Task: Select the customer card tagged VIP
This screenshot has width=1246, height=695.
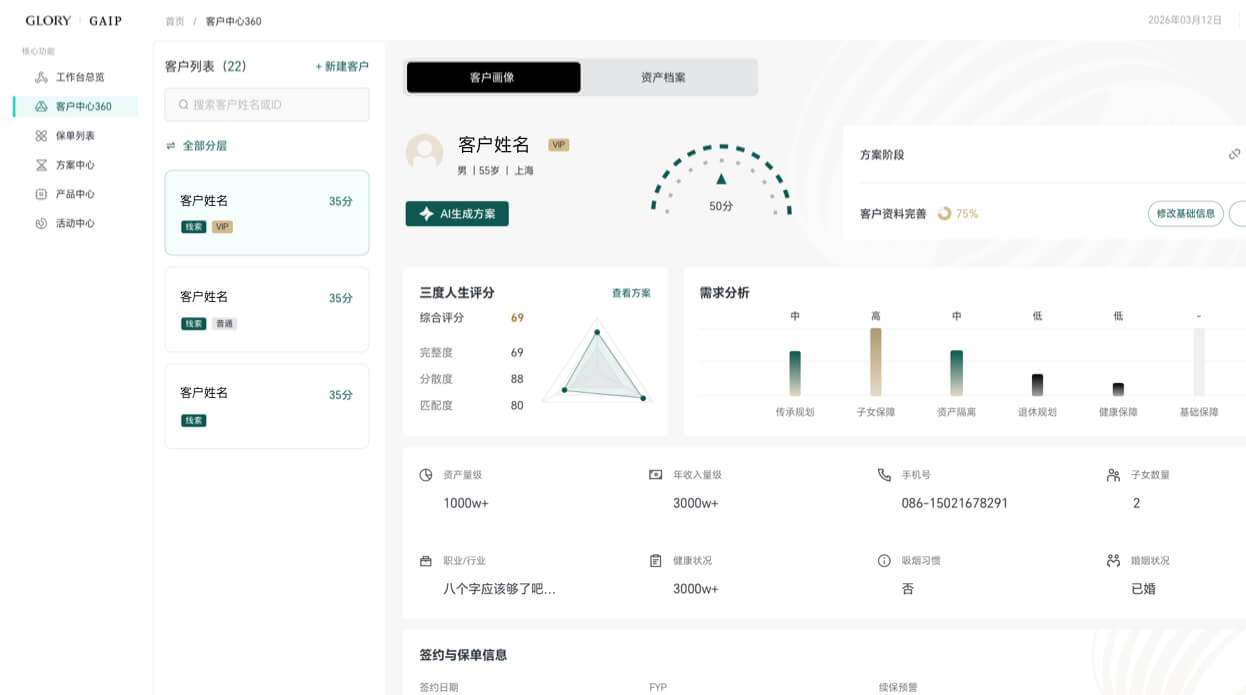Action: [267, 212]
